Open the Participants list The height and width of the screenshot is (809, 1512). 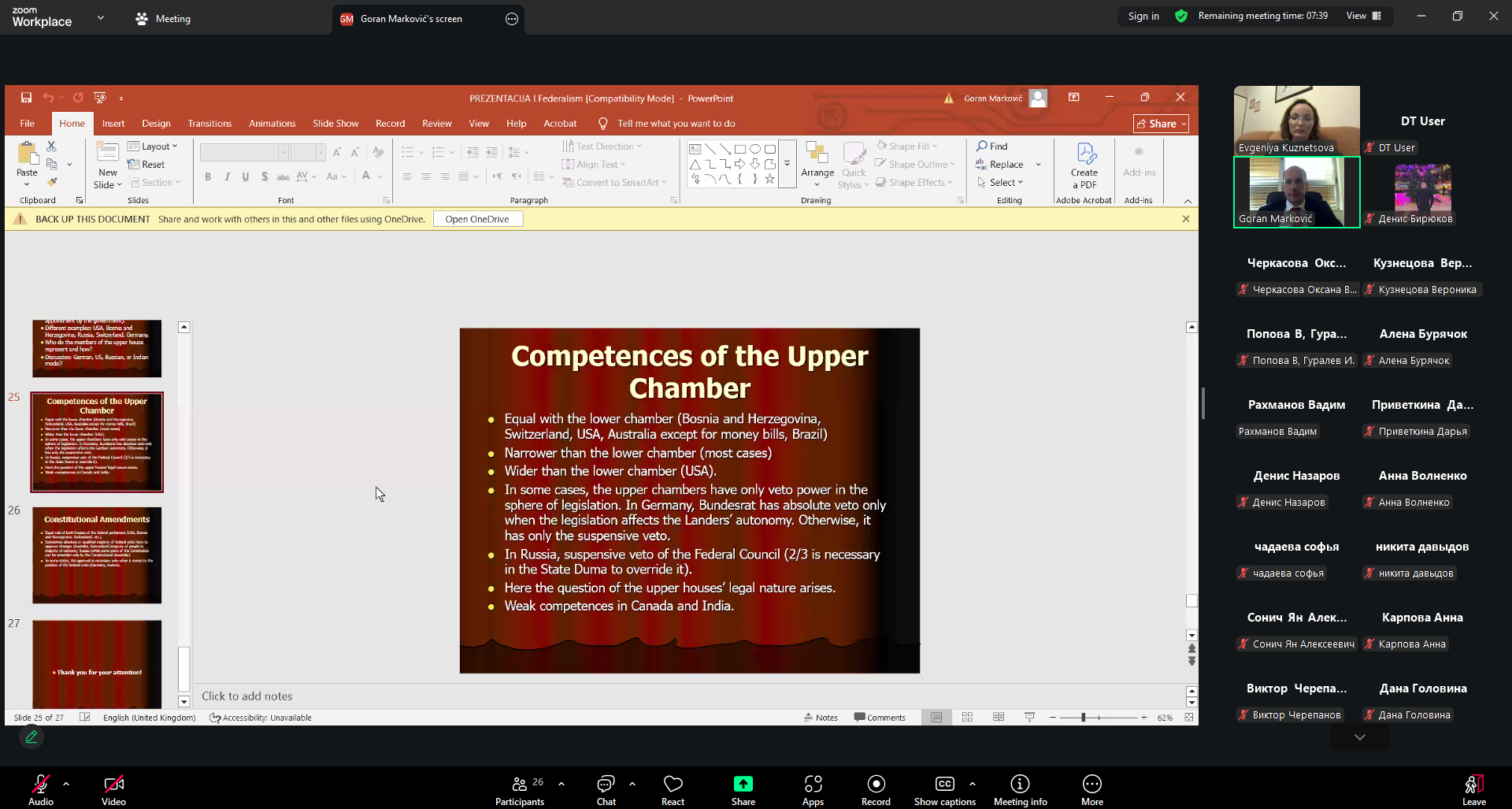click(x=520, y=789)
